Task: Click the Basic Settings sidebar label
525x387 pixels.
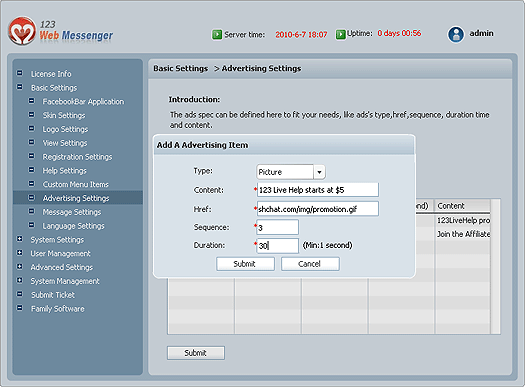Action: (x=54, y=88)
